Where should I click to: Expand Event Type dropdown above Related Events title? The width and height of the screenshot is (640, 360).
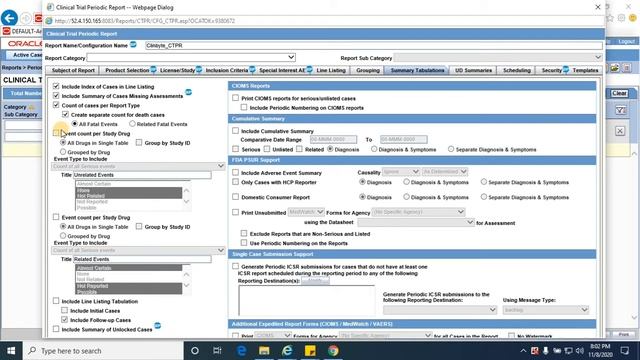138,250
